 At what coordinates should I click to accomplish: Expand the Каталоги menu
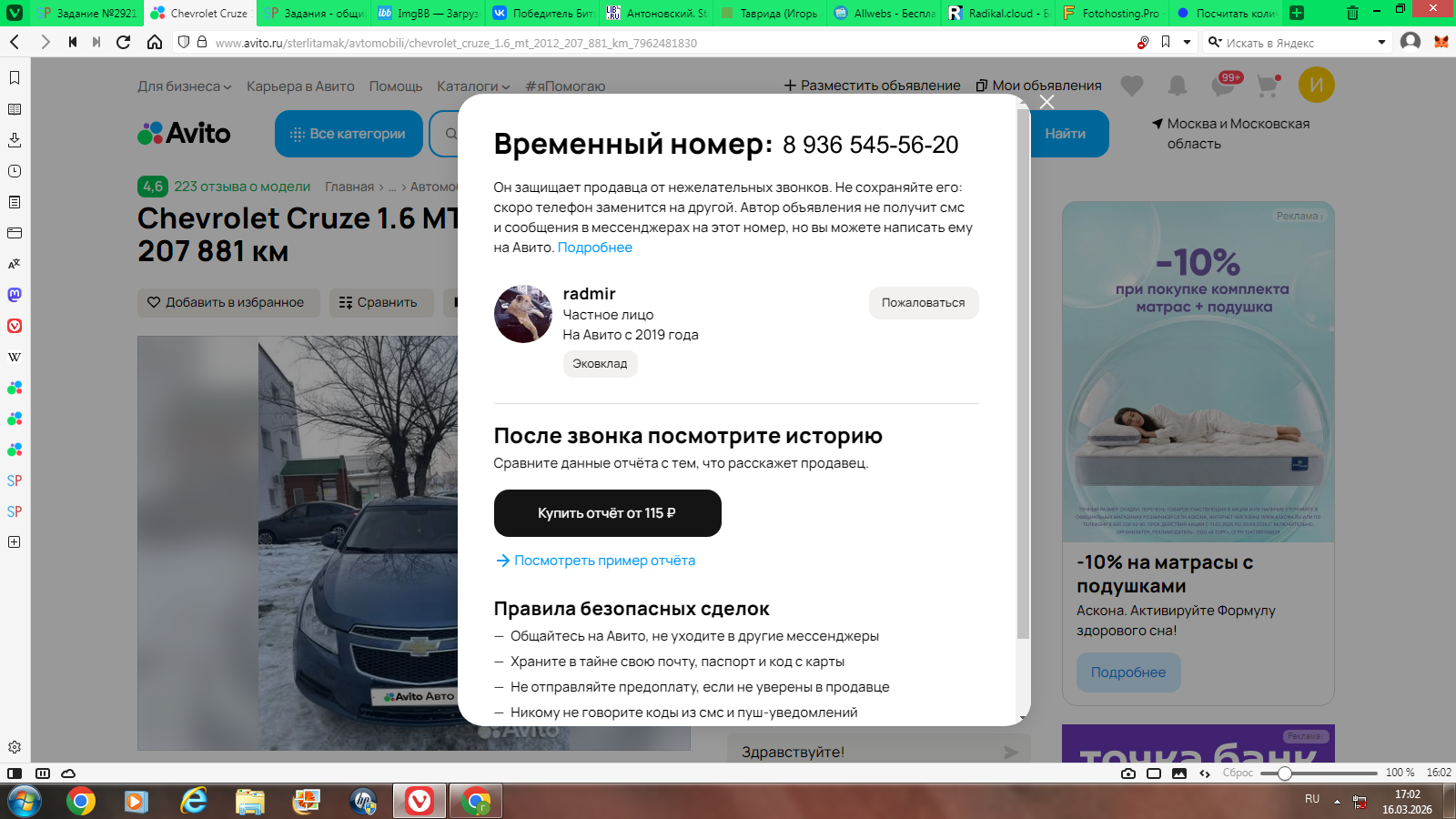point(473,86)
